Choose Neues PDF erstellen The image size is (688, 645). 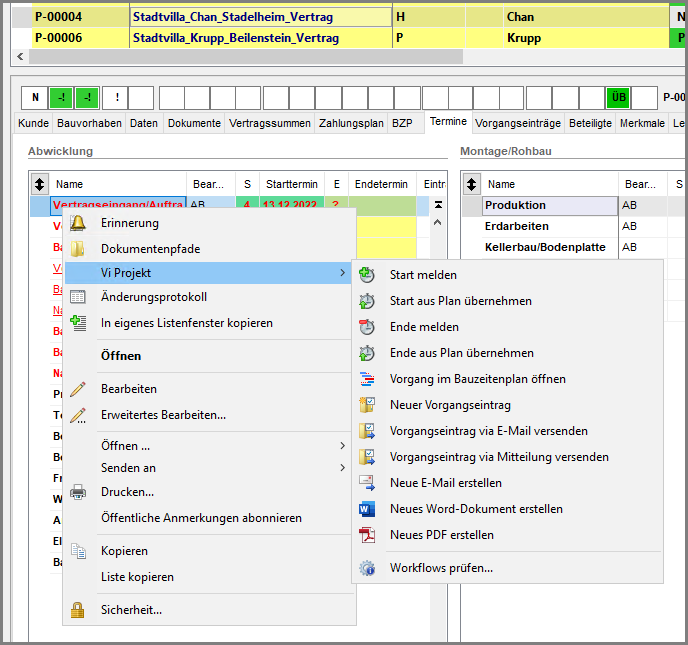508,535
